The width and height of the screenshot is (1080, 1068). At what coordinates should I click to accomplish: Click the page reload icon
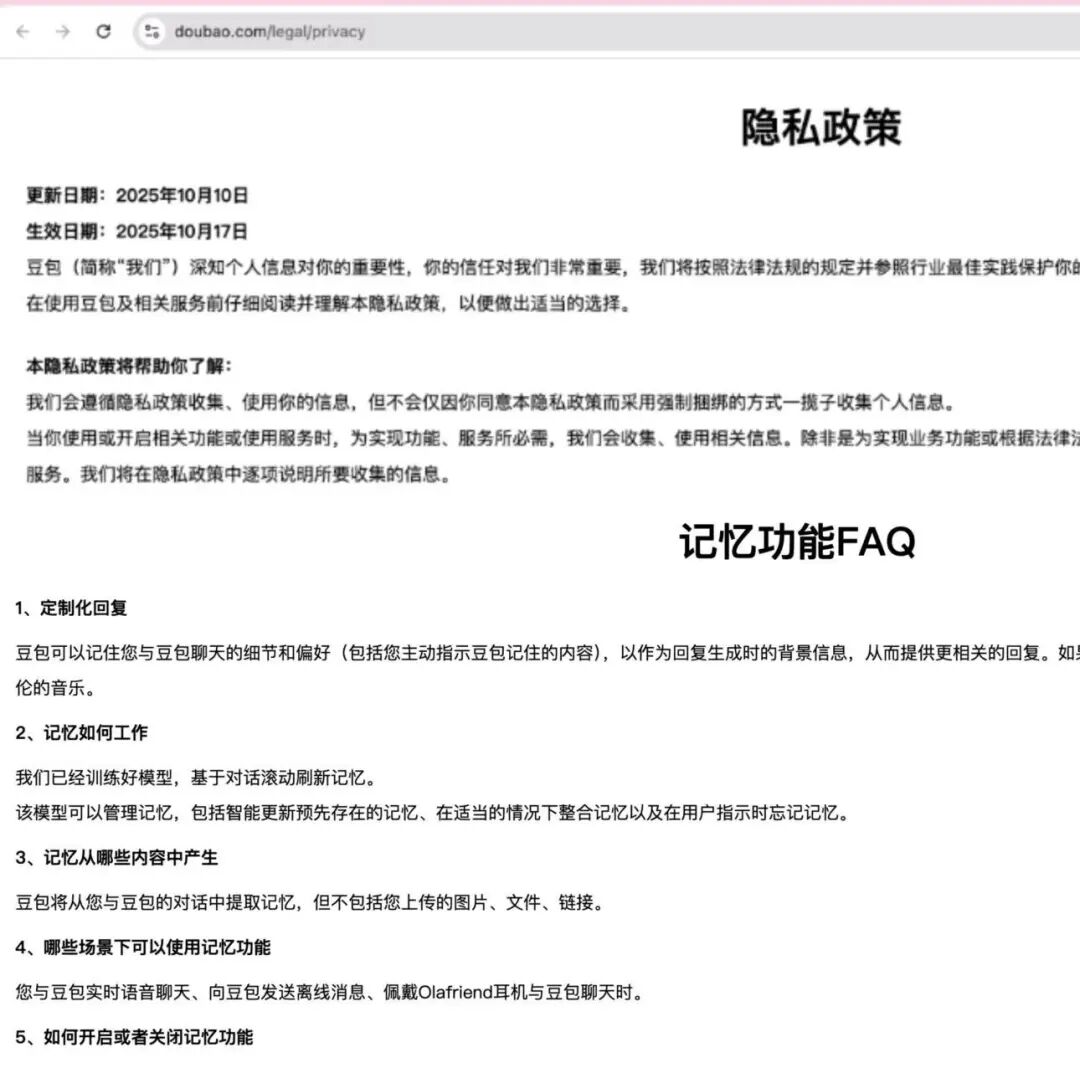pos(102,31)
